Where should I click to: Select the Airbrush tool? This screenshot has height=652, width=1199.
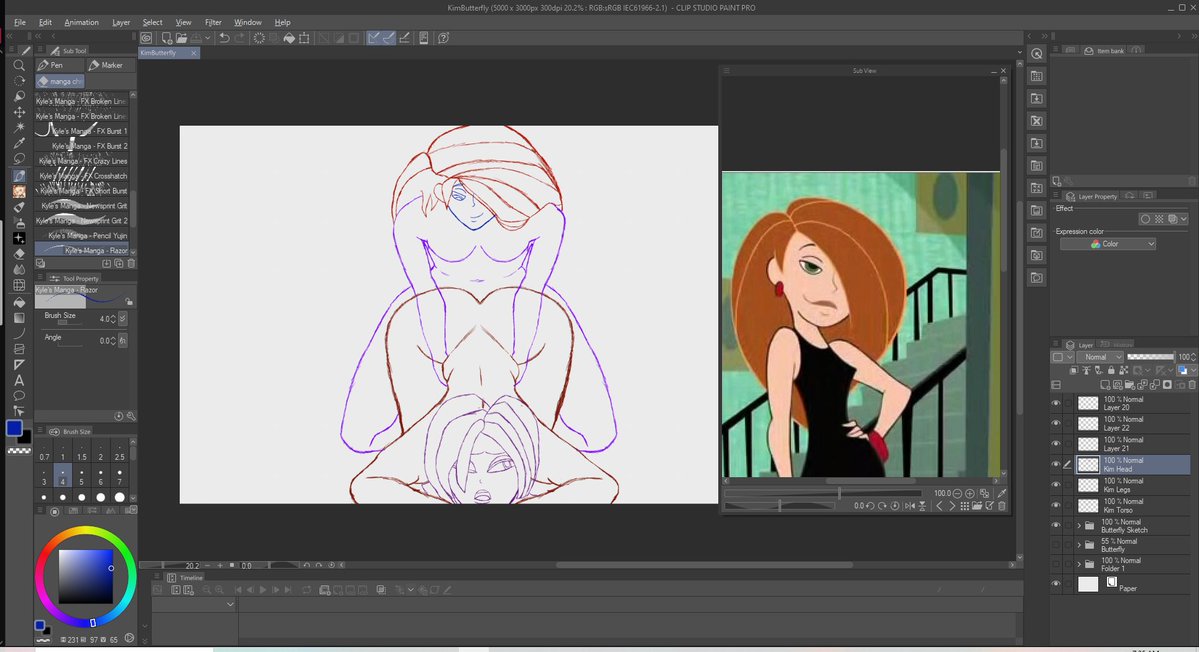pos(19,222)
